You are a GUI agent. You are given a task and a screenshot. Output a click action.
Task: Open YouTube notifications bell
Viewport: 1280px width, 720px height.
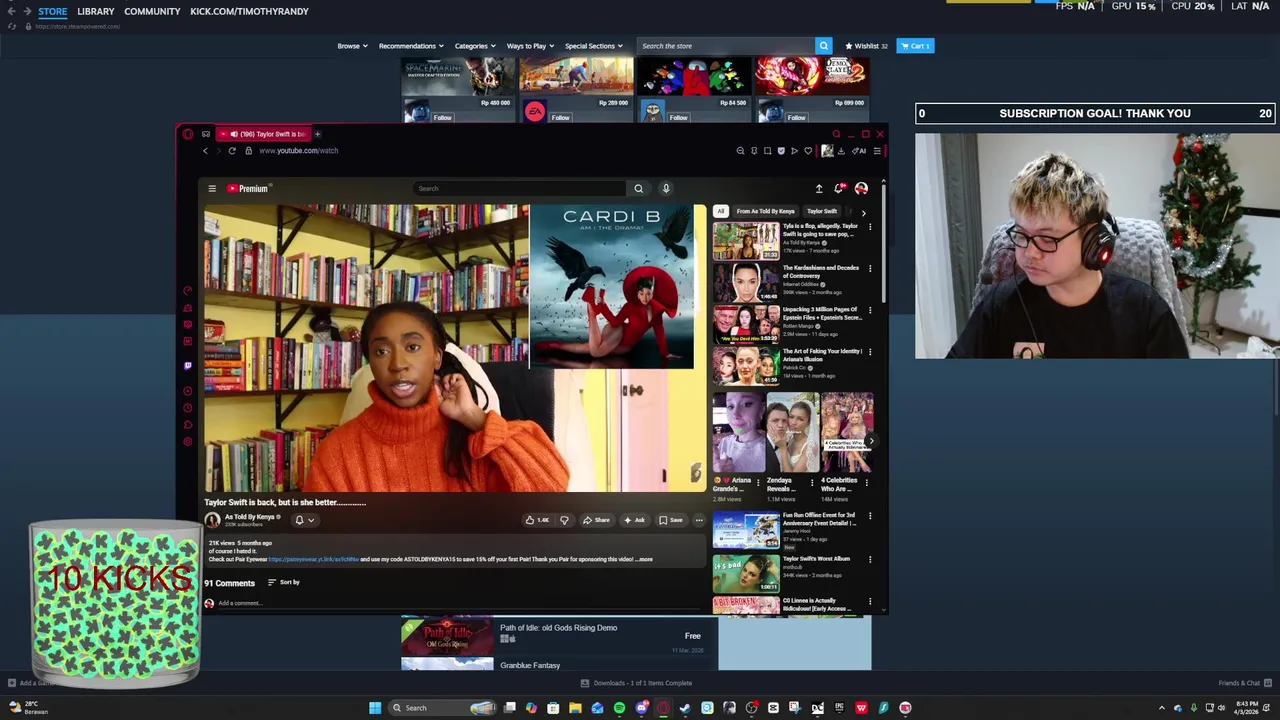[x=840, y=188]
